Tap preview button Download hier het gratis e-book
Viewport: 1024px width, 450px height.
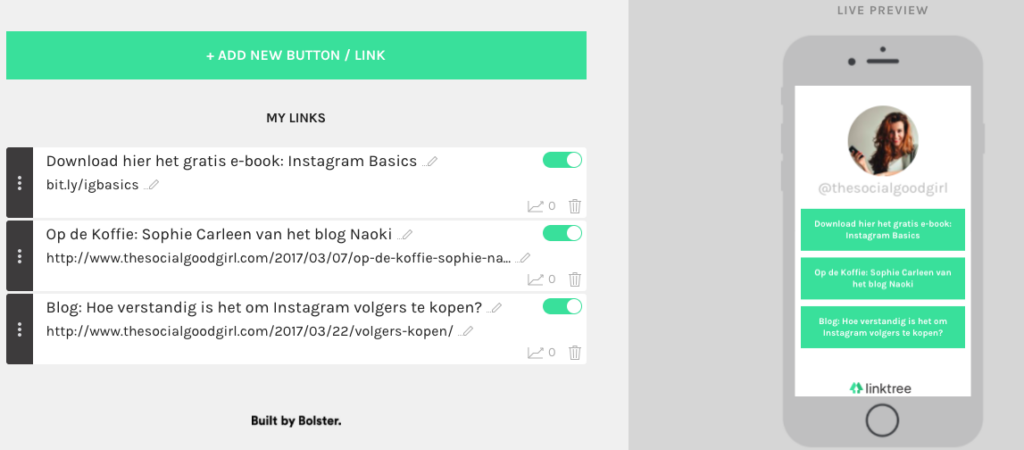coord(882,229)
